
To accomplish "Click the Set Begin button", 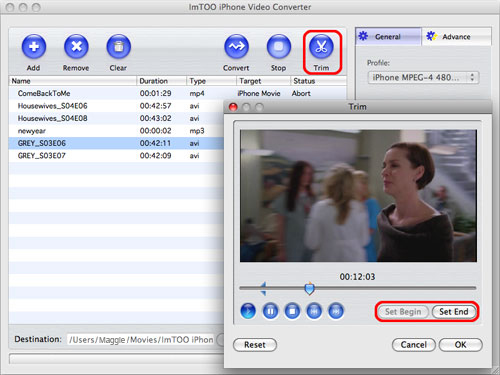I will [x=403, y=312].
